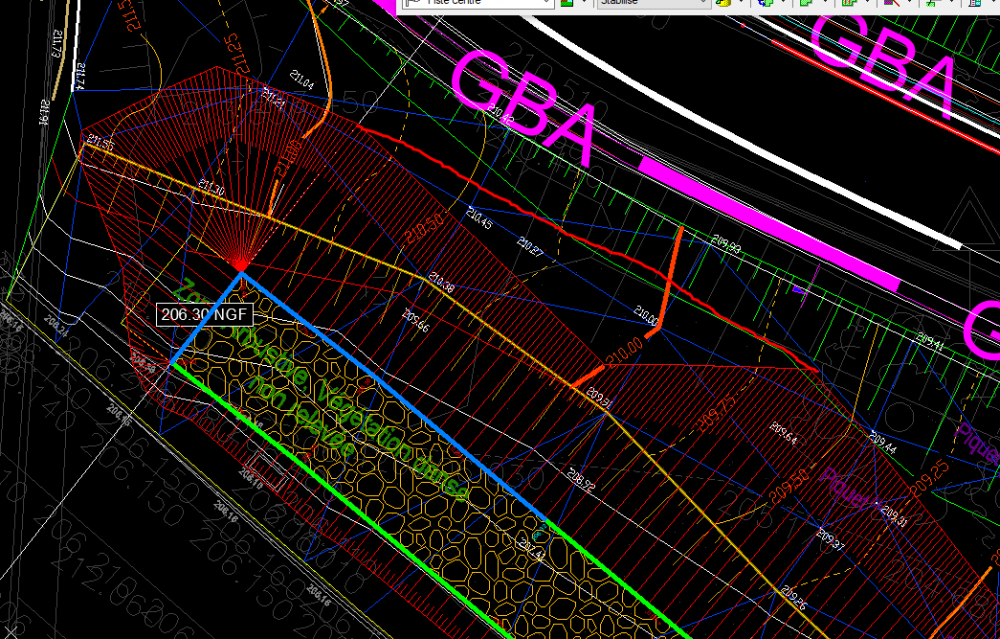1000x639 pixels.
Task: Click green icon with black line above
Action: [x=933, y=3]
